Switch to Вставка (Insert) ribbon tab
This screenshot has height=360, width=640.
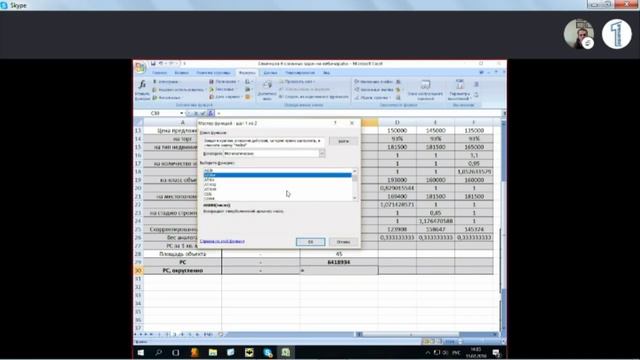click(x=182, y=73)
